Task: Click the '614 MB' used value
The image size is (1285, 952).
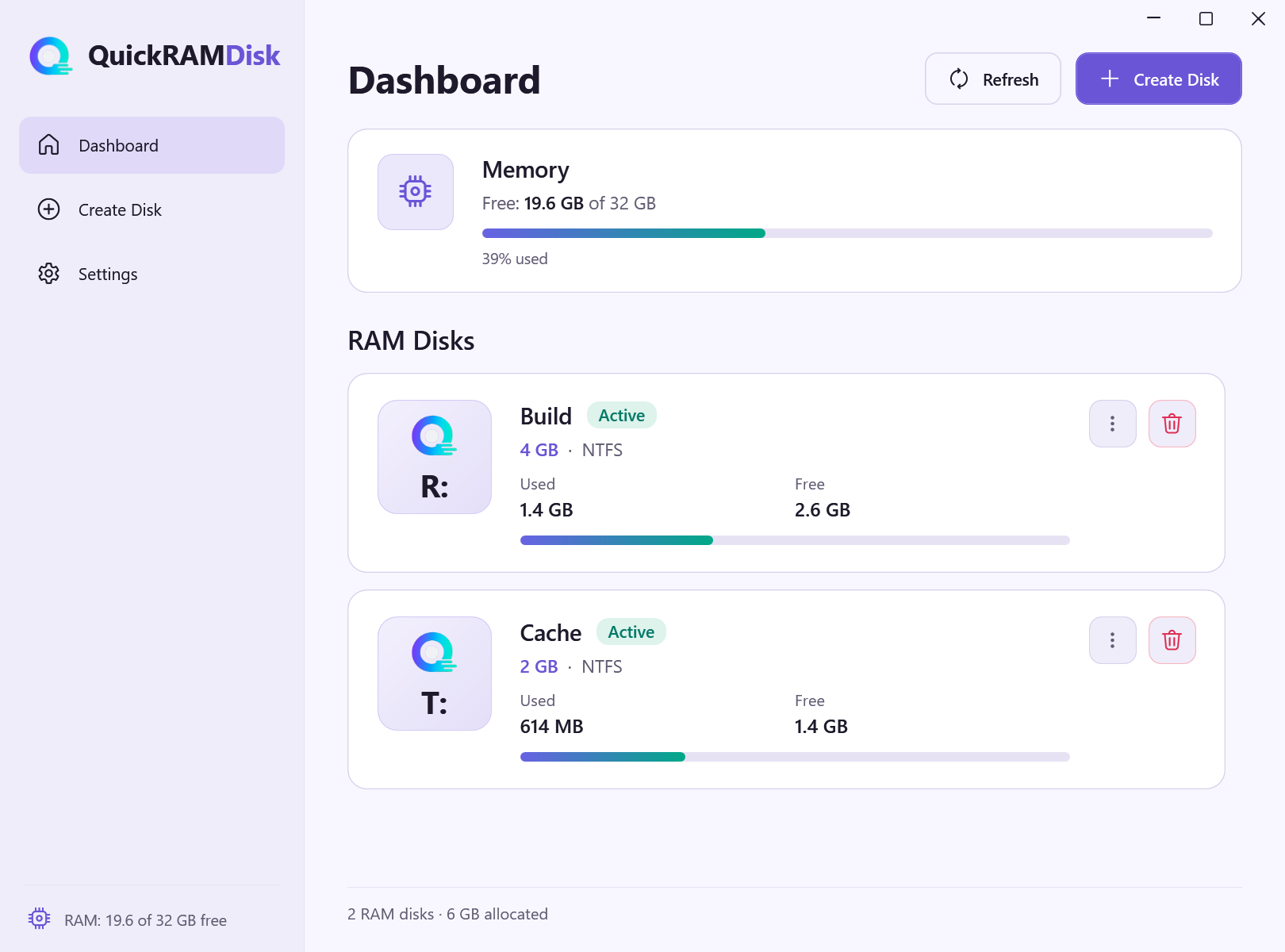Action: pos(551,727)
